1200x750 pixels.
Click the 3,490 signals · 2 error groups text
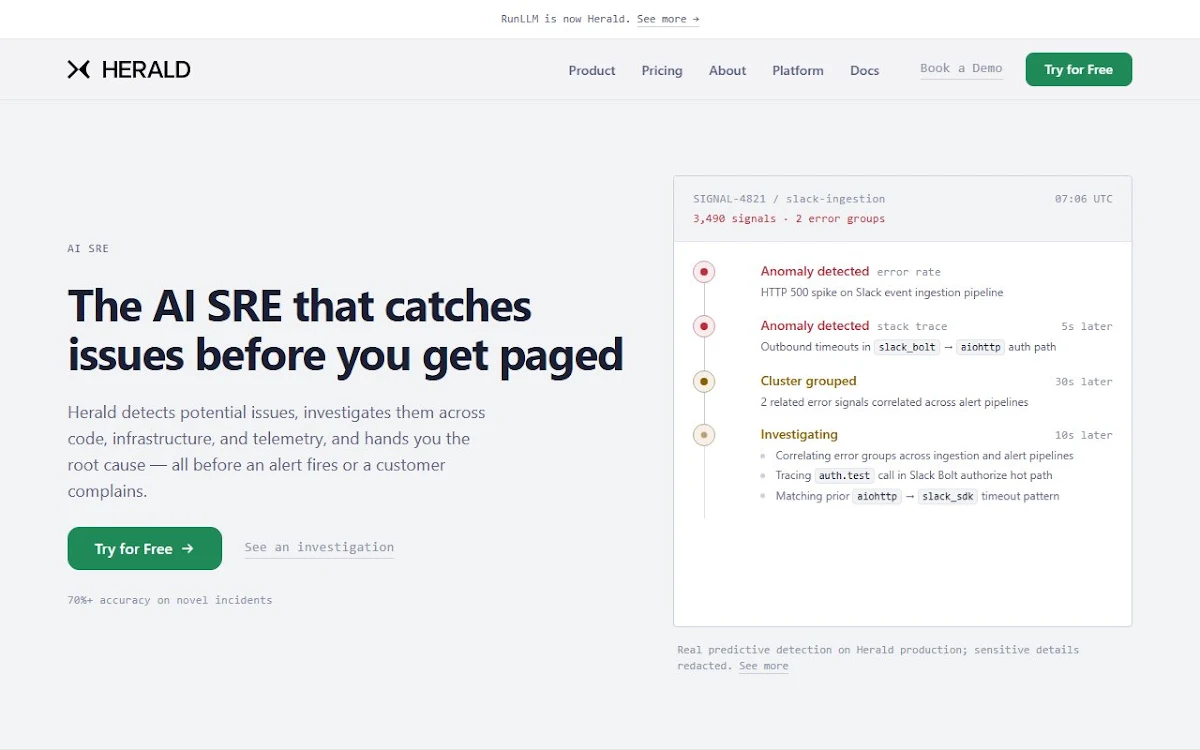(x=789, y=218)
